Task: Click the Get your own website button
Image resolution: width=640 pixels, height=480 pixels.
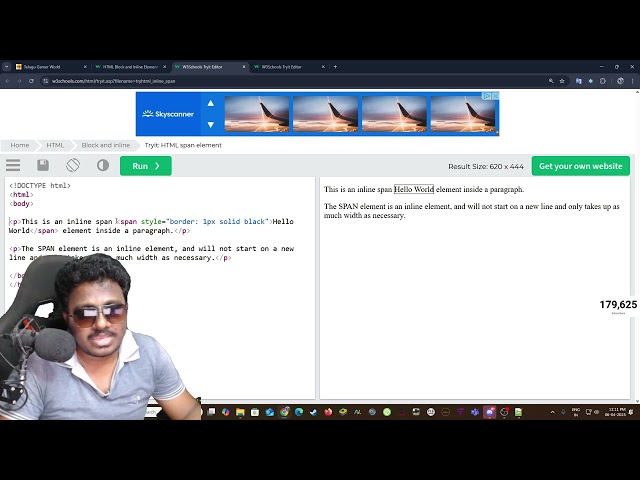Action: click(x=580, y=166)
